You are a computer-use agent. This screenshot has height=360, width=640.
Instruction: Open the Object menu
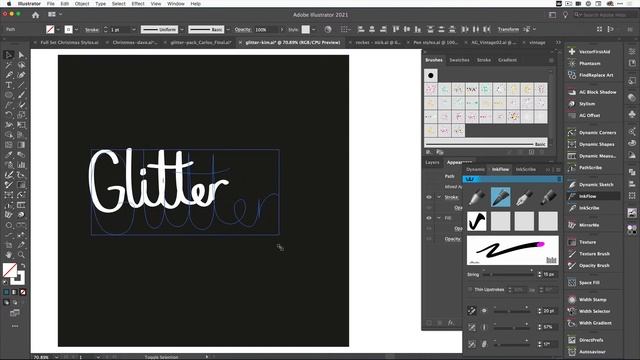[x=82, y=4]
